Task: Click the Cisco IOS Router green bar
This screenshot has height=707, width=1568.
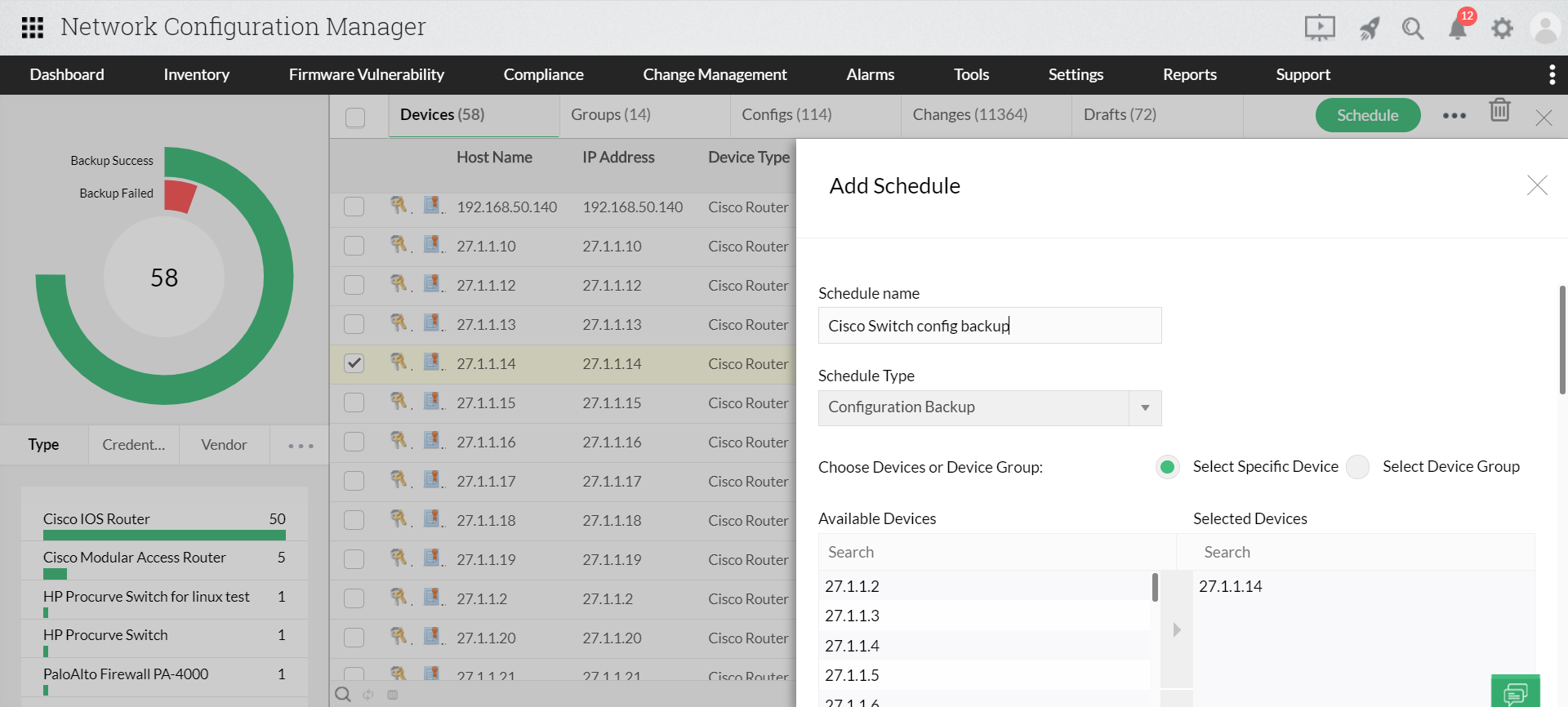Action: 164,536
